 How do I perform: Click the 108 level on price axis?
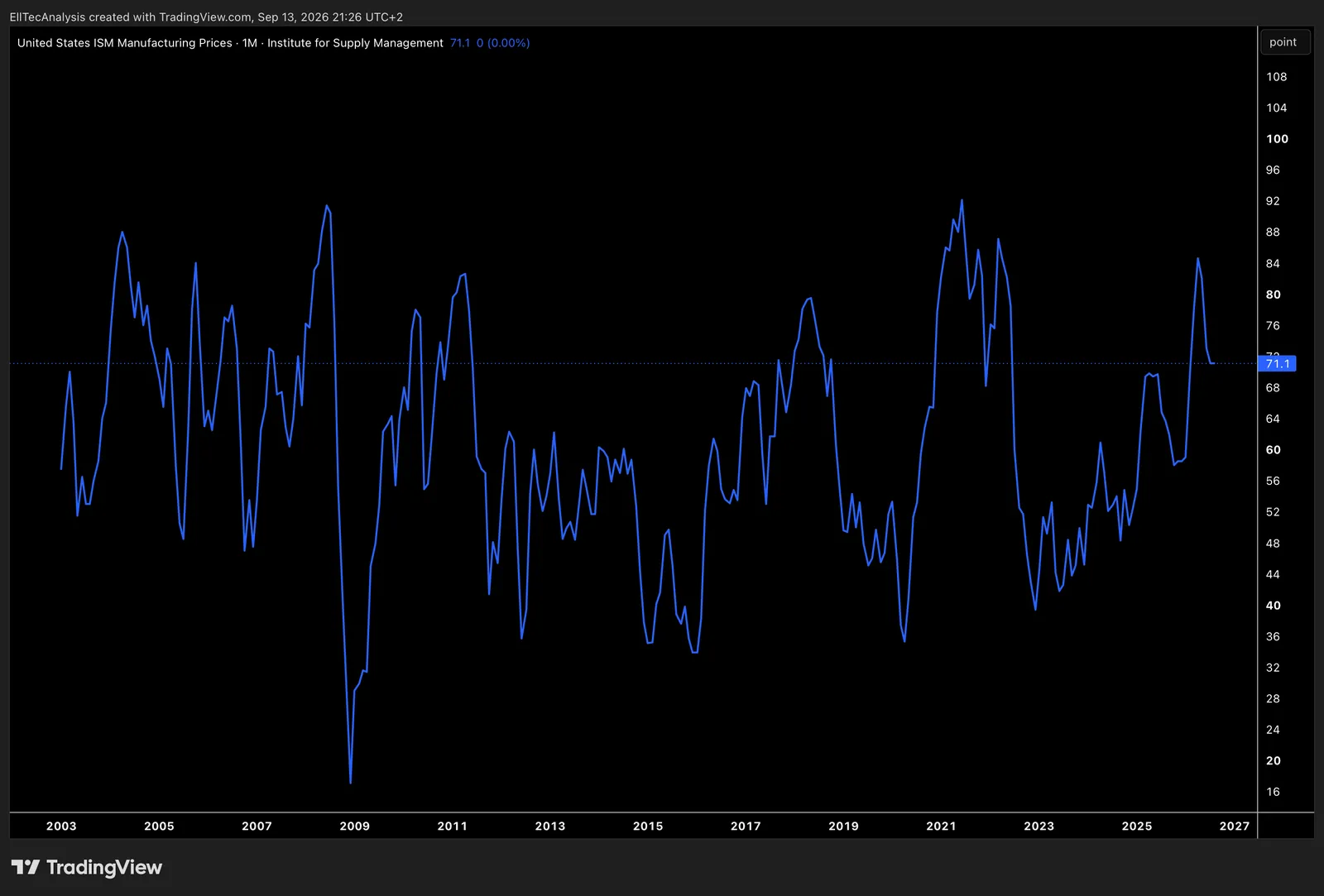pos(1277,77)
